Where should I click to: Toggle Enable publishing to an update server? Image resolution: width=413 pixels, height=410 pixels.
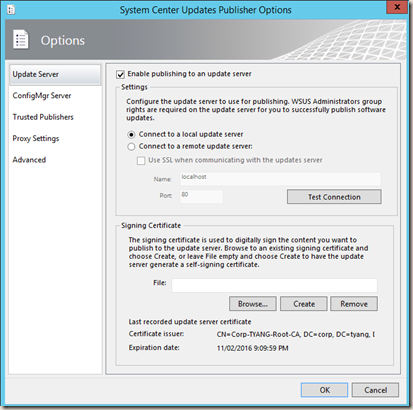coord(120,74)
